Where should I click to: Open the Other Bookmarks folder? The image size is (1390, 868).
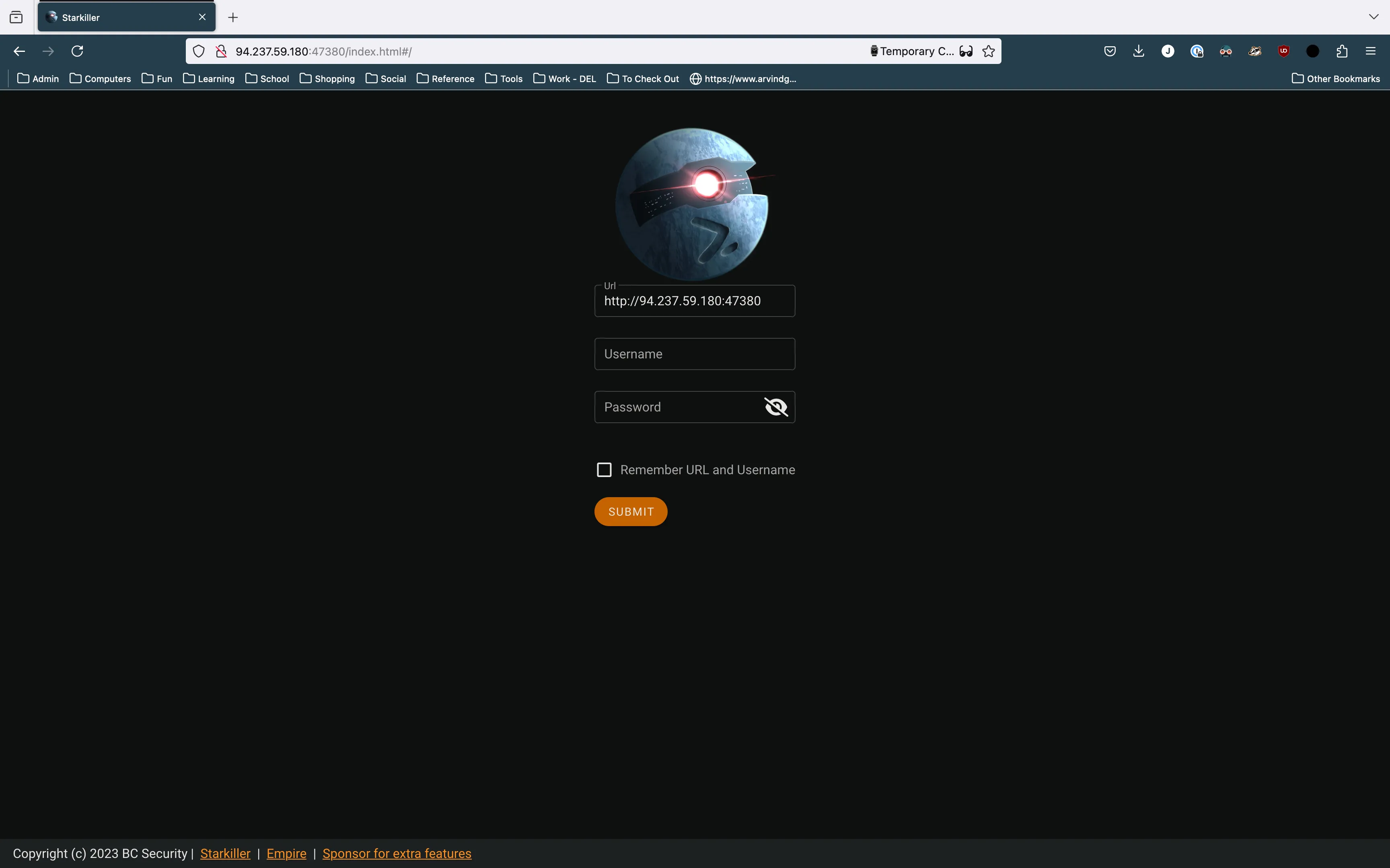(x=1335, y=79)
